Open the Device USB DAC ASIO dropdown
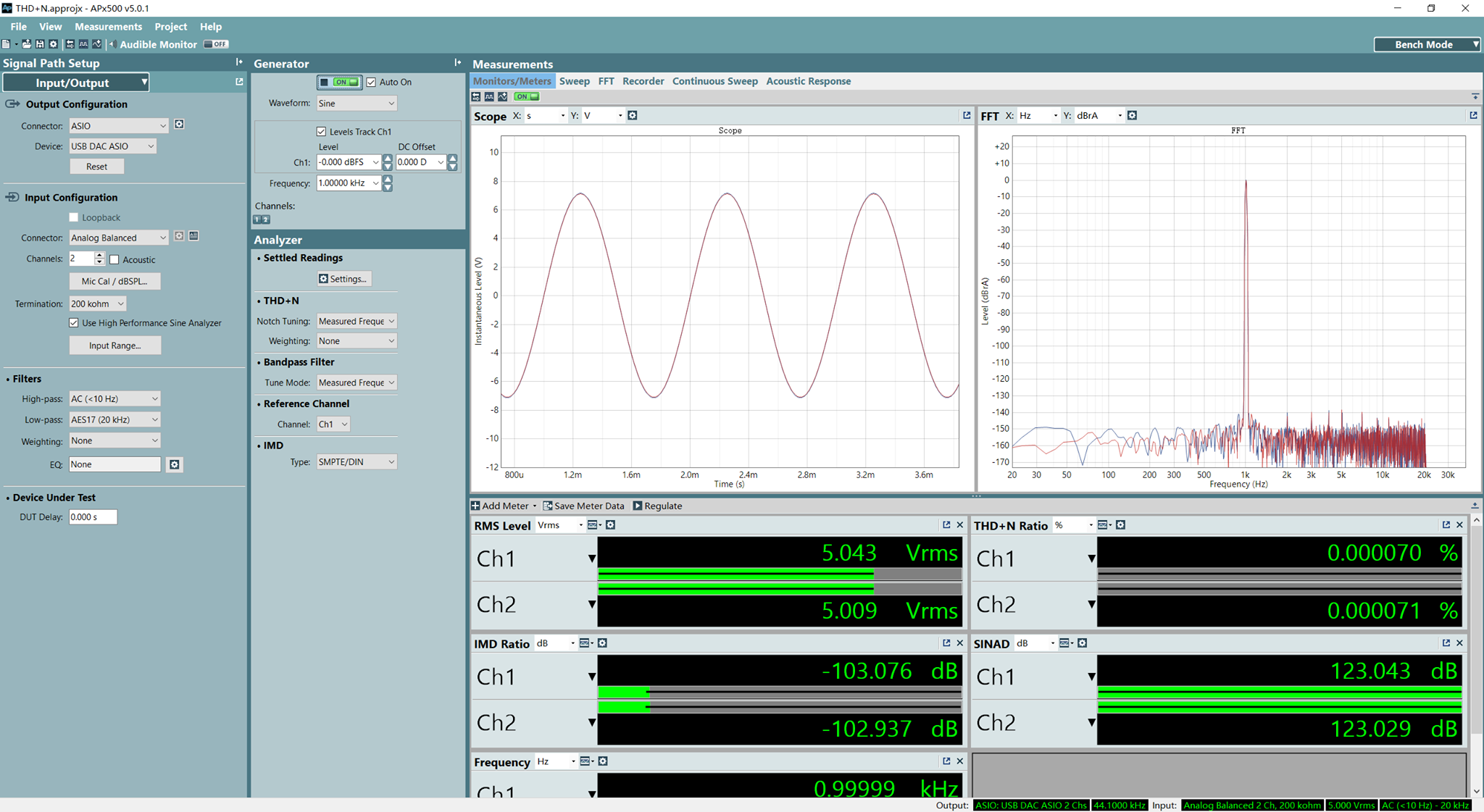The image size is (1484, 812). pos(112,146)
